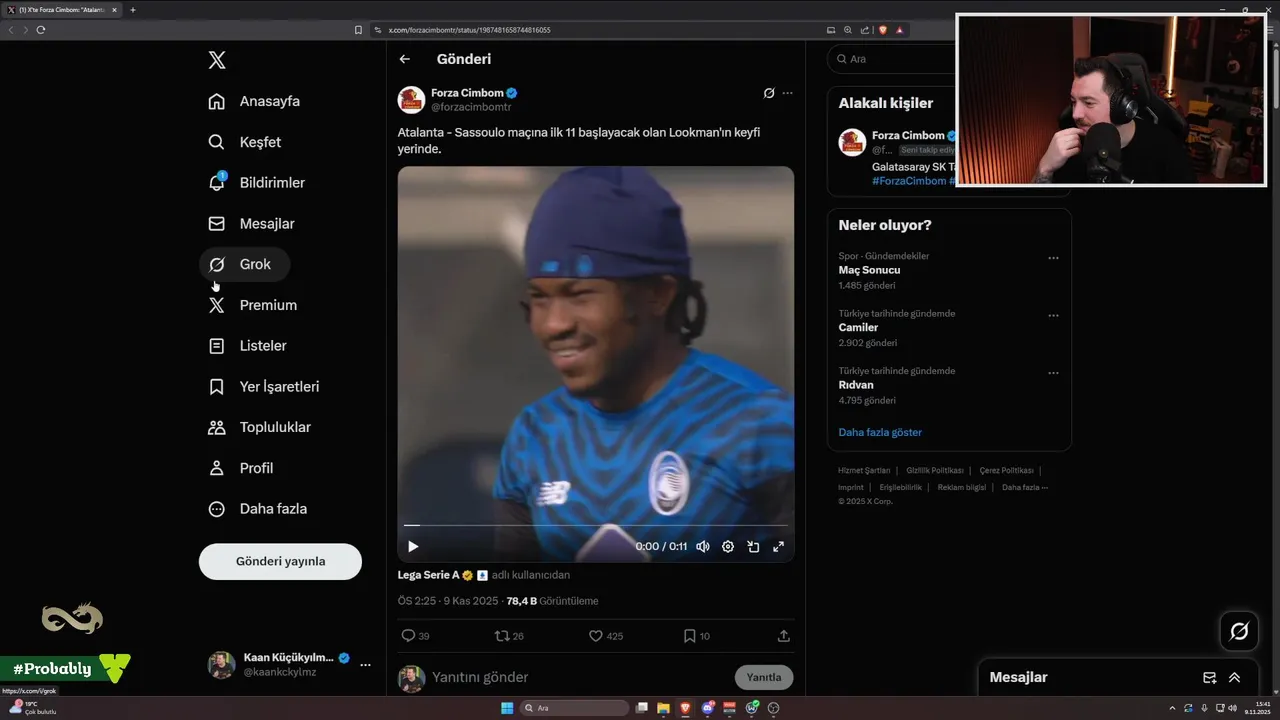Expand the video to fullscreen

tap(778, 546)
